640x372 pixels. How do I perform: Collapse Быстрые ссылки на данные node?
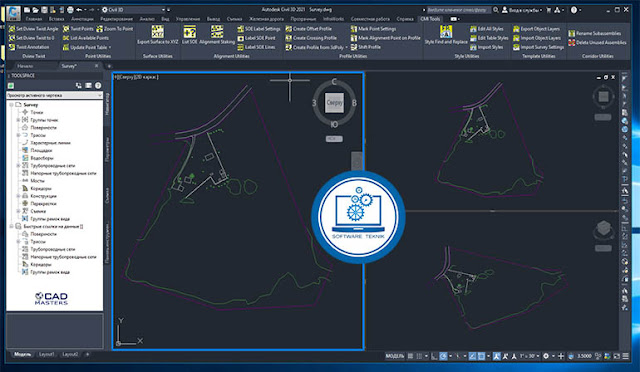pos(11,226)
